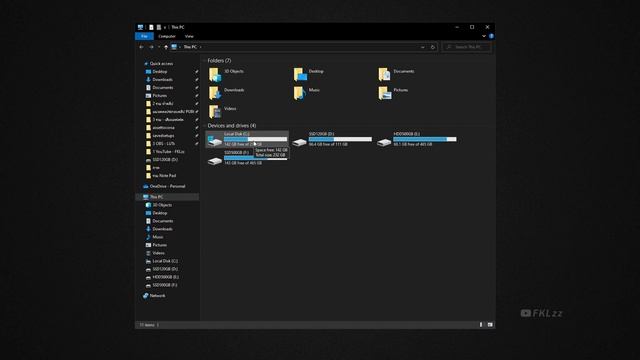
Task: Open the Desktop folder in the main pane
Action: [309, 74]
